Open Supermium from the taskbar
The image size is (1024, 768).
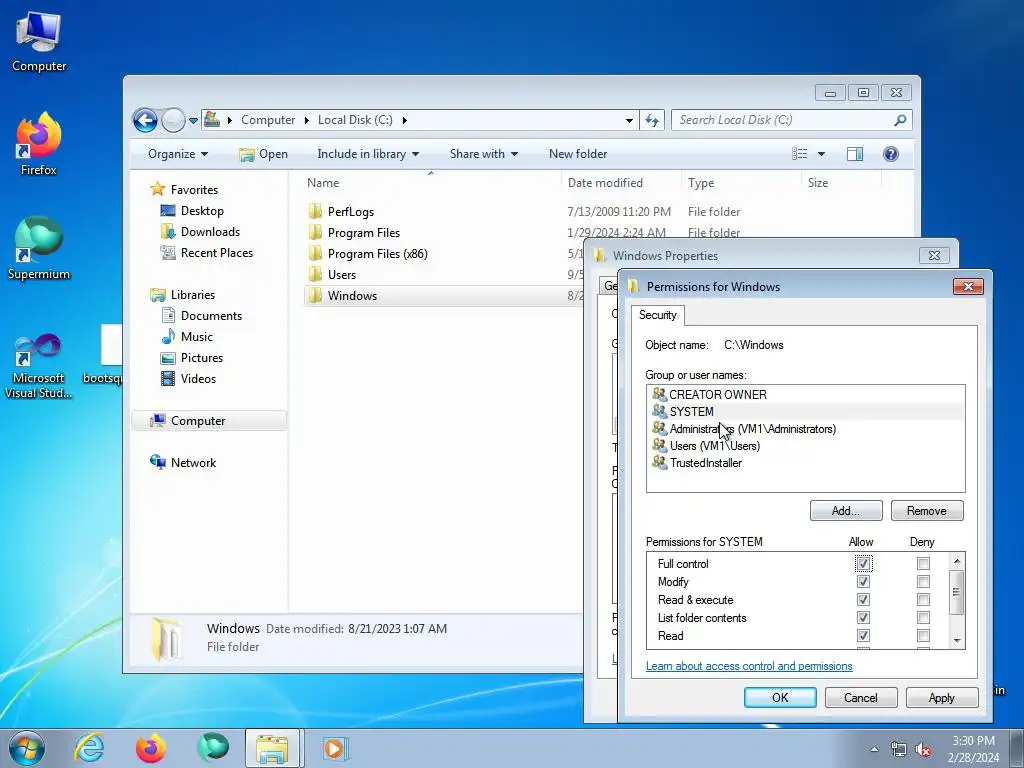[212, 748]
